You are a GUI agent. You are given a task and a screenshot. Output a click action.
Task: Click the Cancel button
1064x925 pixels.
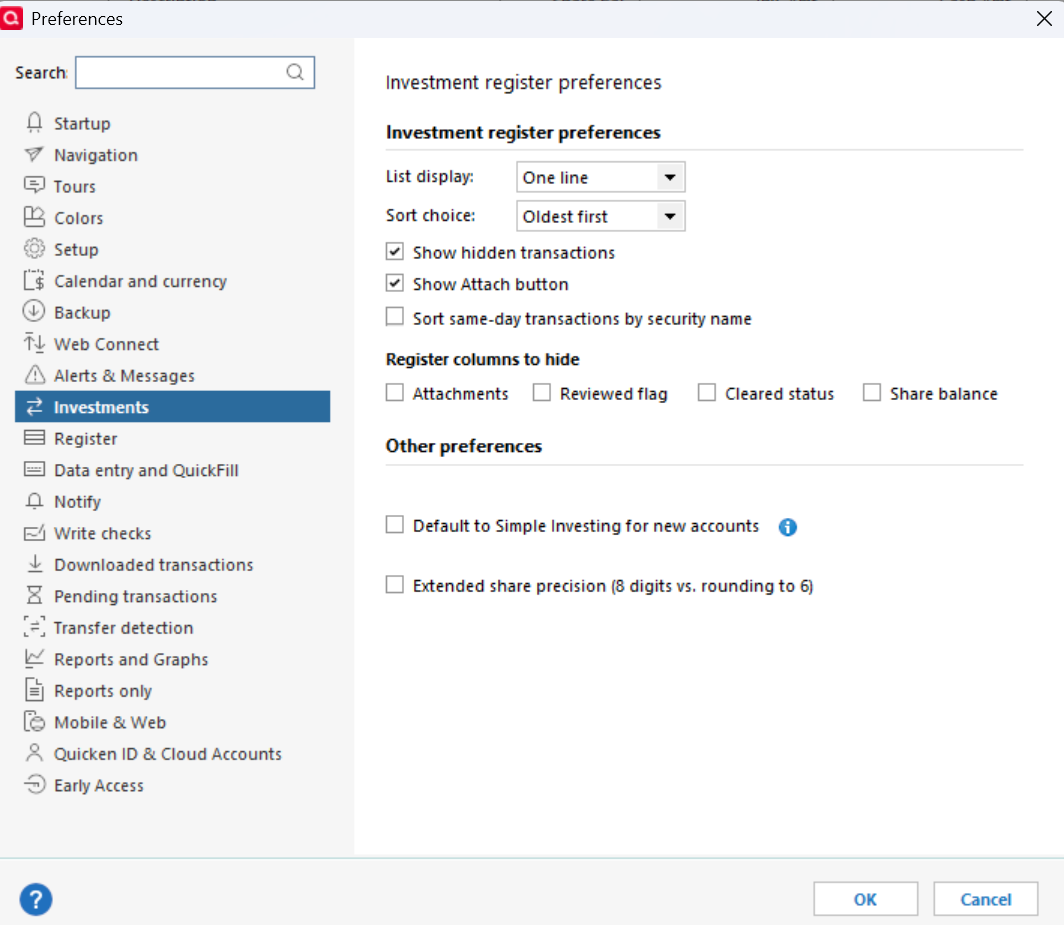point(985,899)
